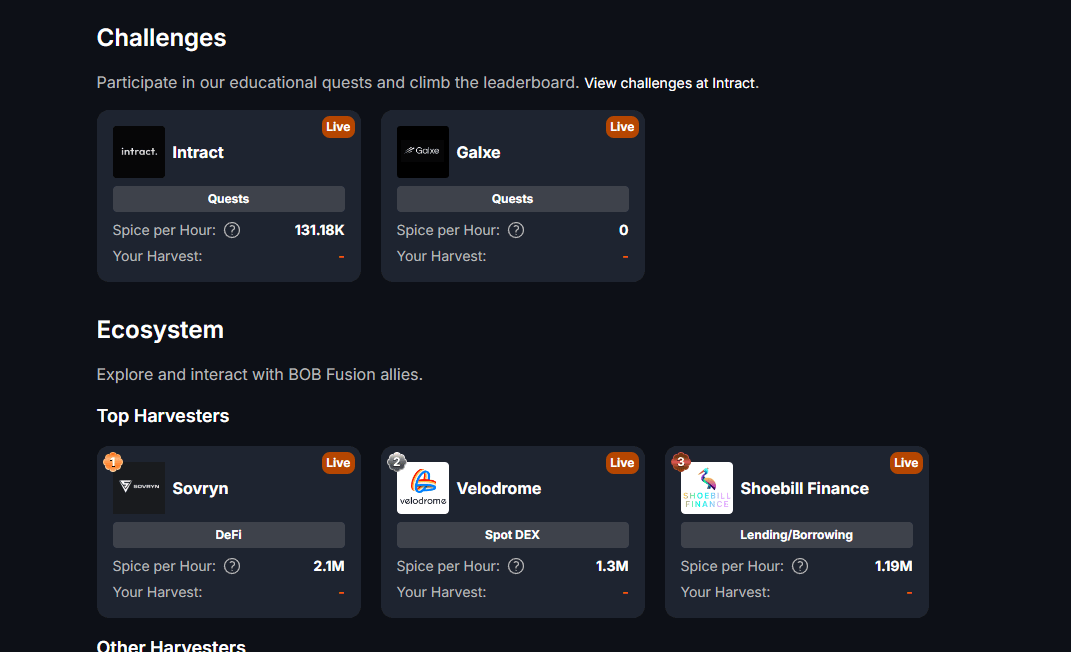
Task: Click the Lending/Borrowing tag on Shoebill
Action: pyautogui.click(x=797, y=535)
